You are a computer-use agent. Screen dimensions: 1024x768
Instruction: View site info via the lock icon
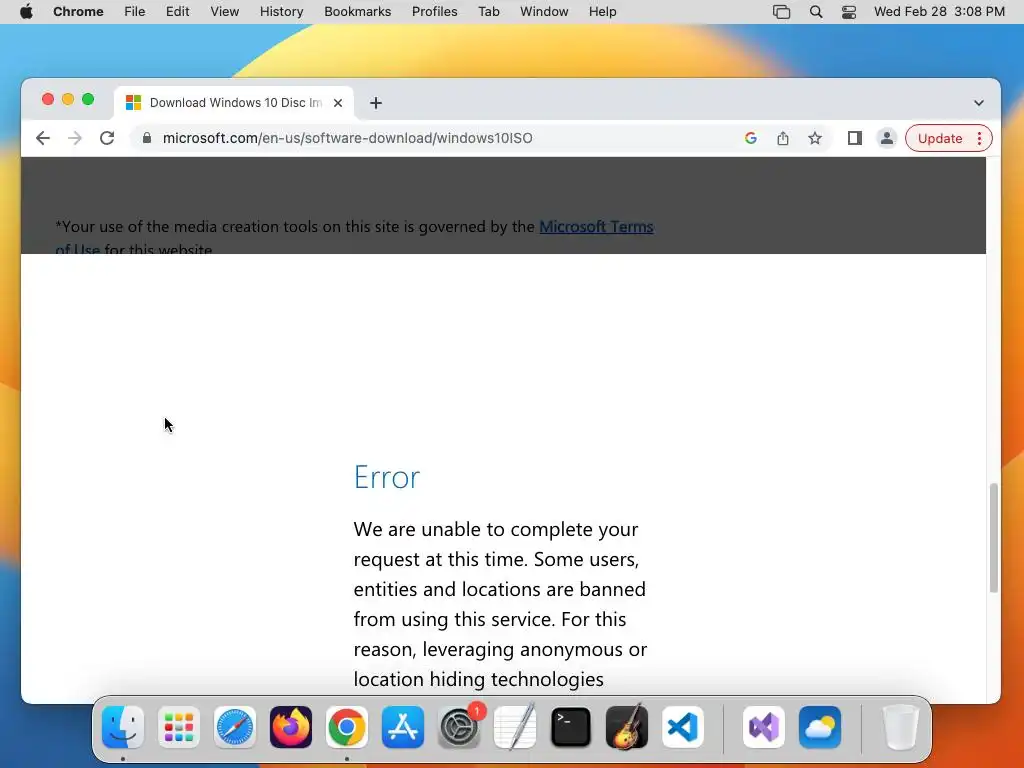pyautogui.click(x=147, y=138)
